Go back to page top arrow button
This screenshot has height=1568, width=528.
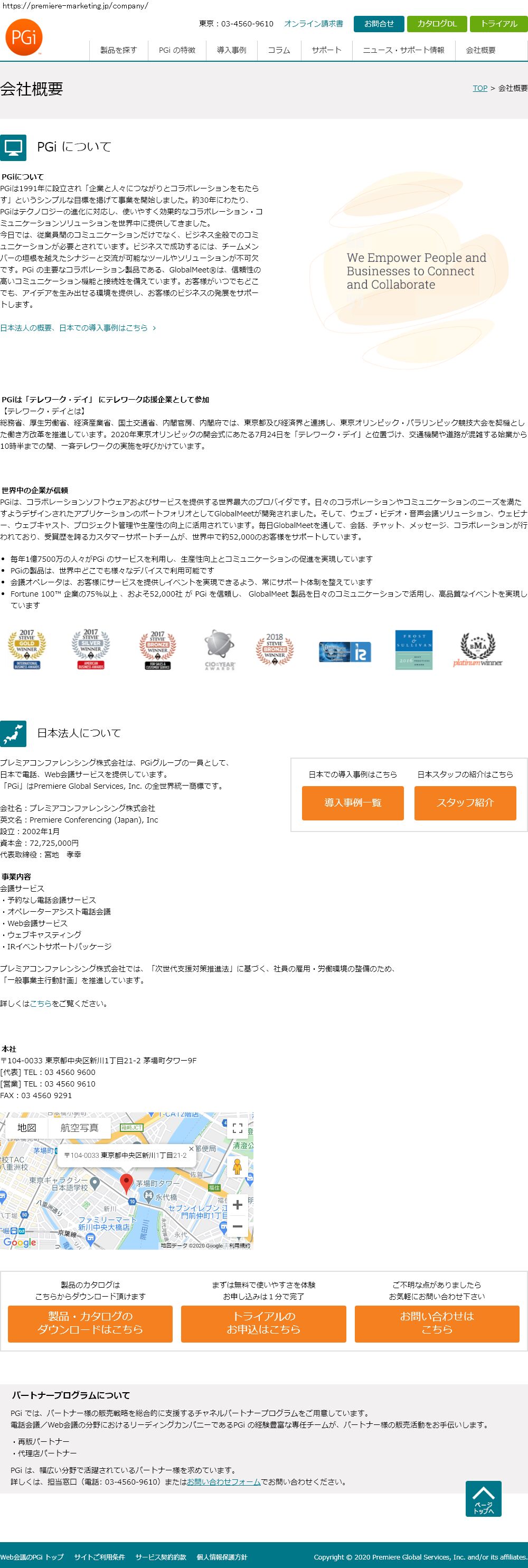pos(484,1498)
